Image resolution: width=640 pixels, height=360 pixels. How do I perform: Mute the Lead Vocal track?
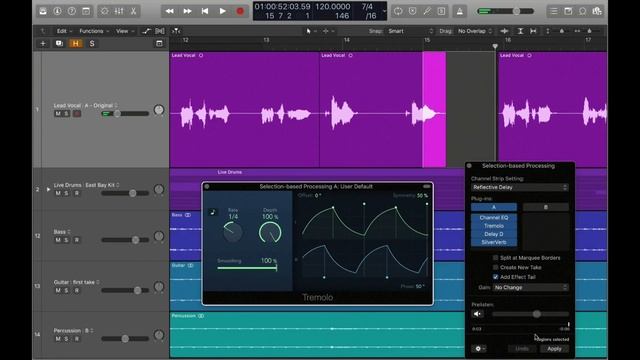coord(58,113)
